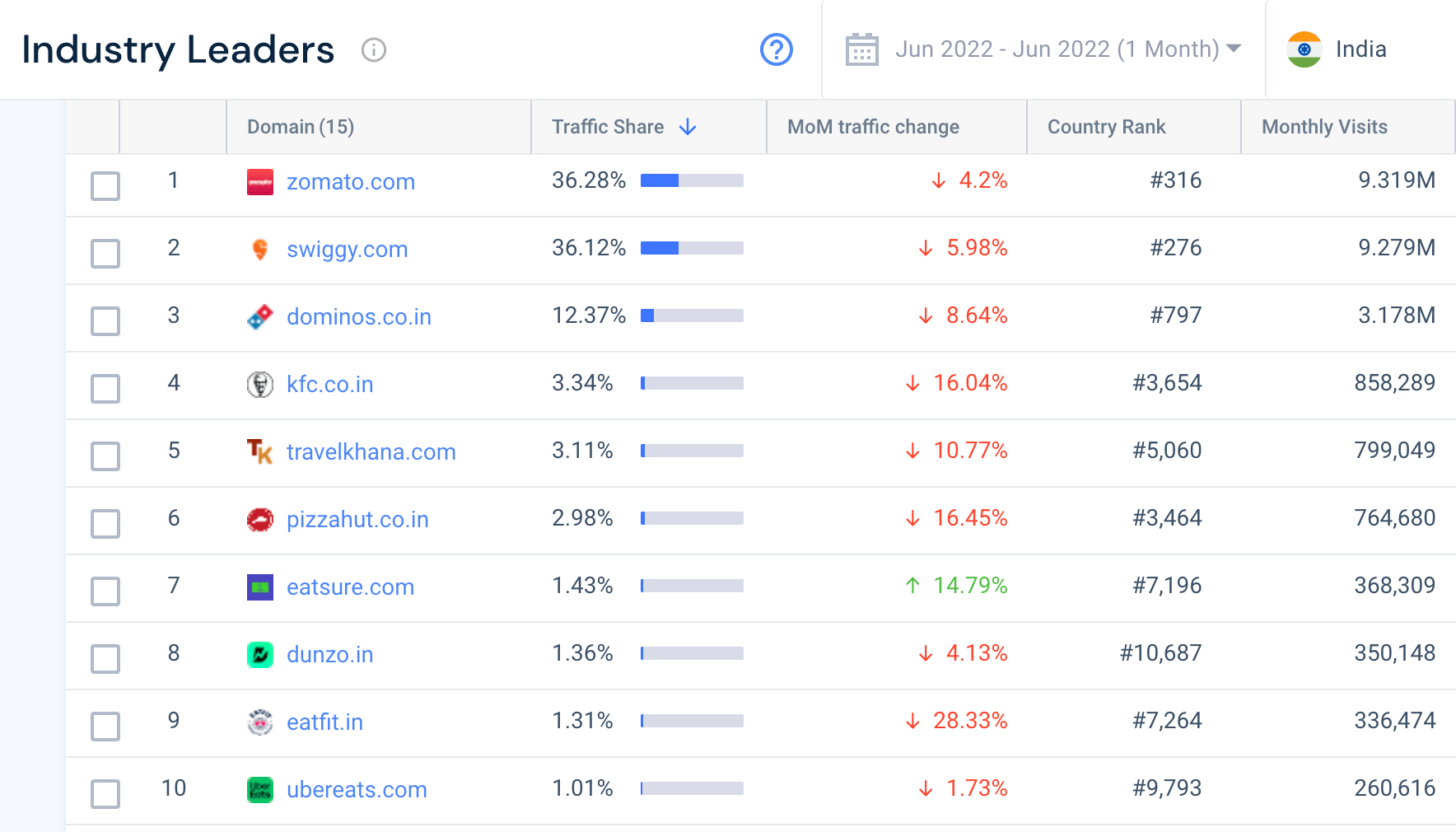This screenshot has width=1456, height=832.
Task: Click the Pizza Hut logo icon
Action: pos(259,519)
